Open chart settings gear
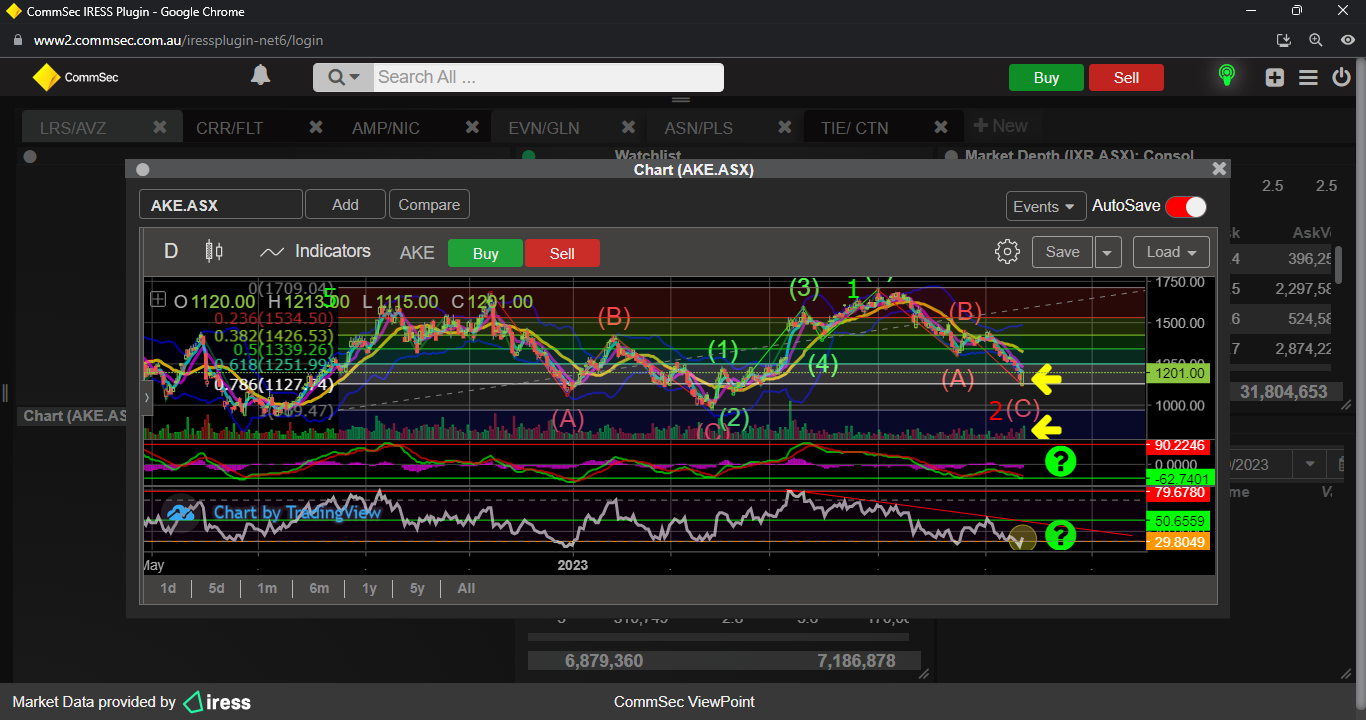Viewport: 1366px width, 720px height. tap(1007, 252)
